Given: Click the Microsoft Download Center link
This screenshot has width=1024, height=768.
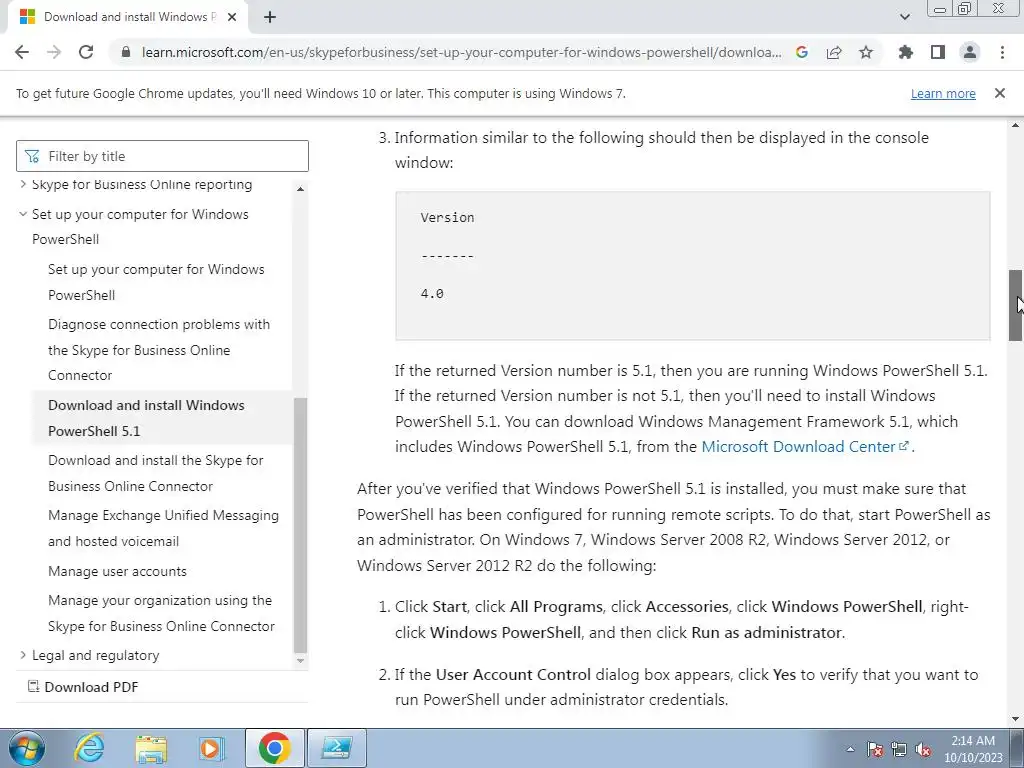Looking at the screenshot, I should pyautogui.click(x=805, y=447).
